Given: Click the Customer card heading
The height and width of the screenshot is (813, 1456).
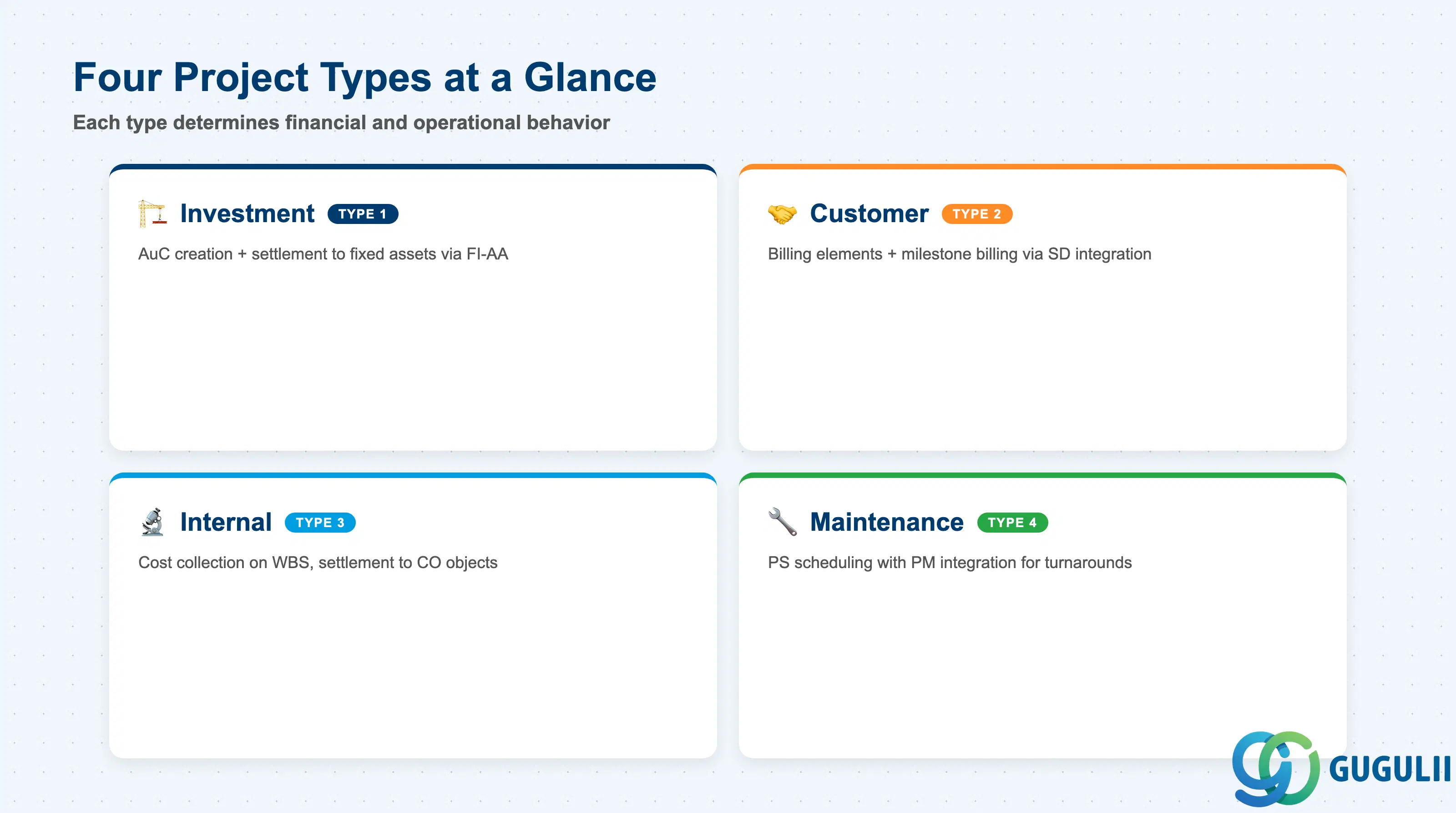Looking at the screenshot, I should [869, 213].
